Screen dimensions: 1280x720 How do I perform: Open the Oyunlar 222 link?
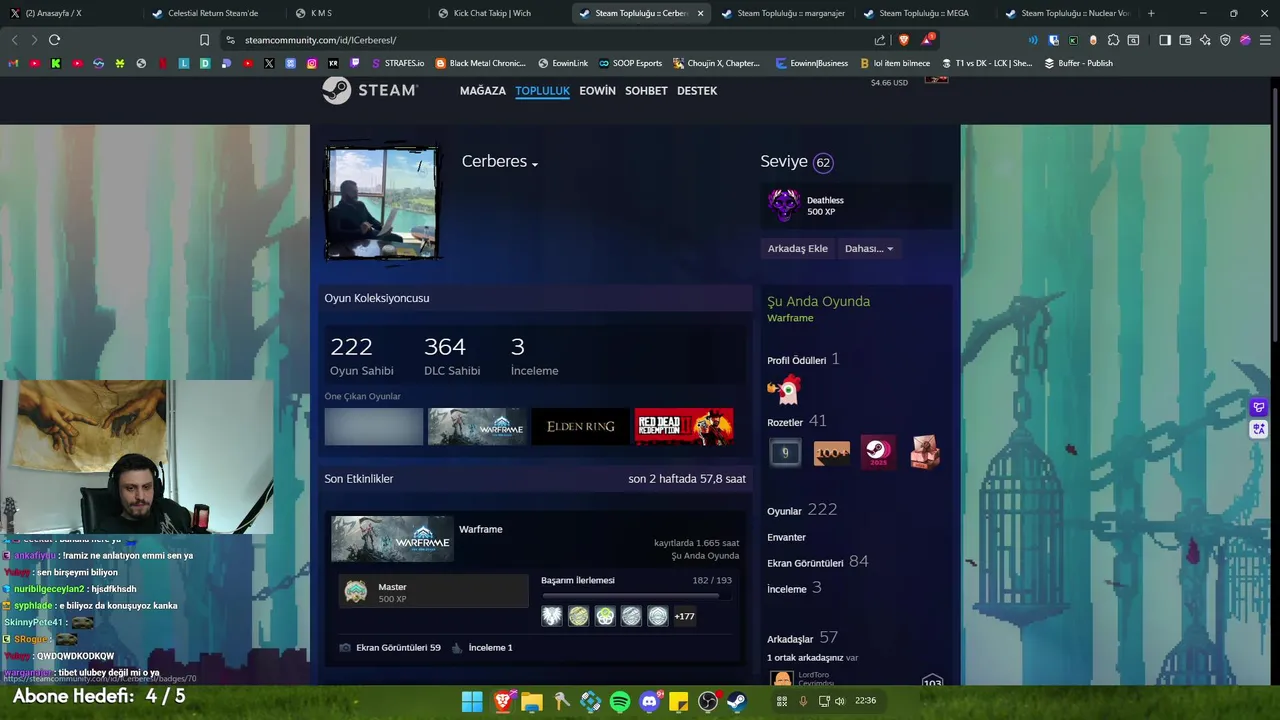[x=802, y=510]
